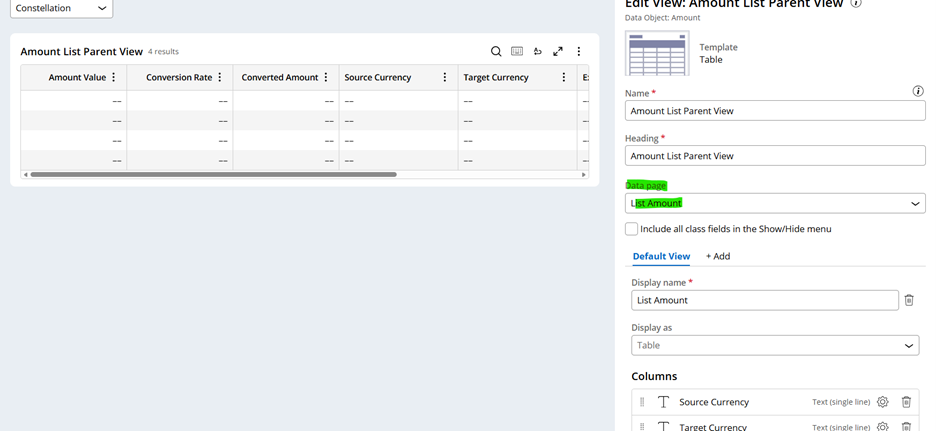This screenshot has width=936, height=431.
Task: Click the search icon in table header
Action: [496, 51]
